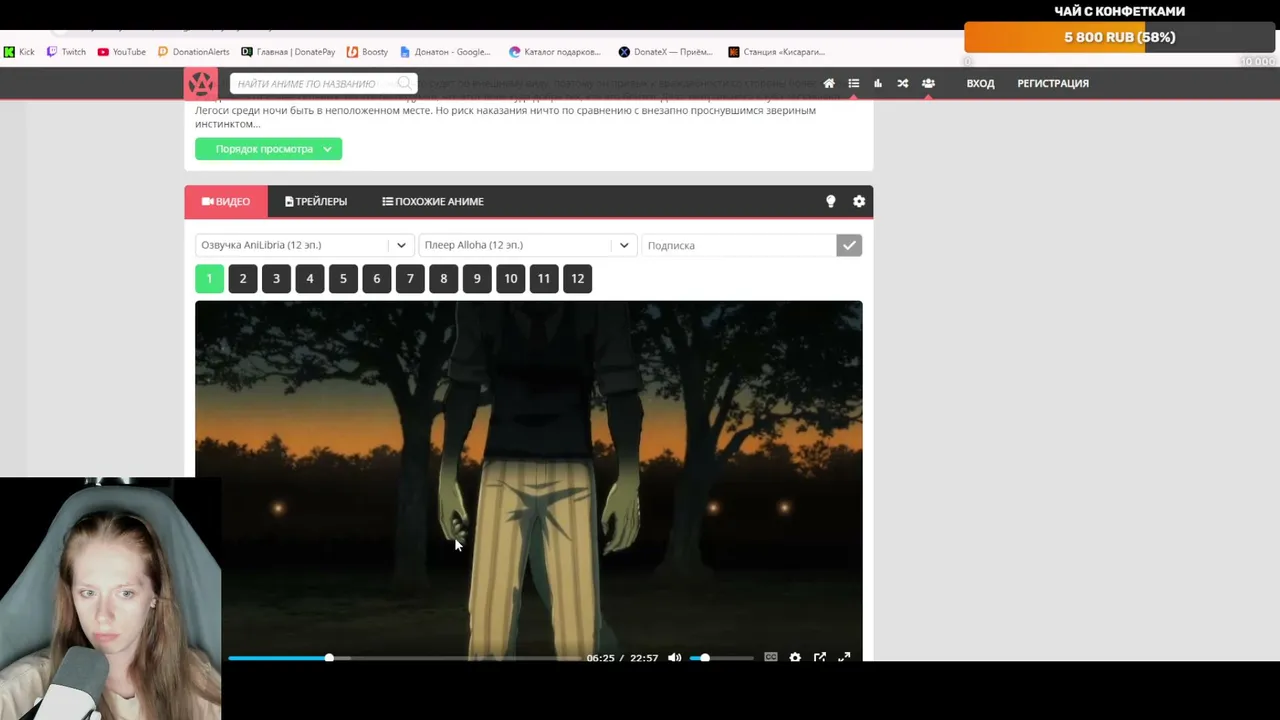Open the Twitch bookmark
Image resolution: width=1280 pixels, height=720 pixels.
66,52
